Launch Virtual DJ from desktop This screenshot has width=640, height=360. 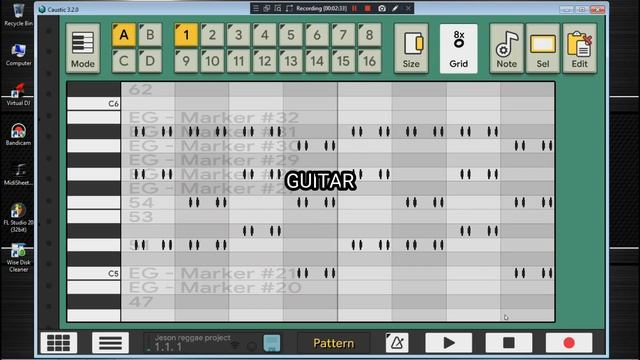coord(18,95)
